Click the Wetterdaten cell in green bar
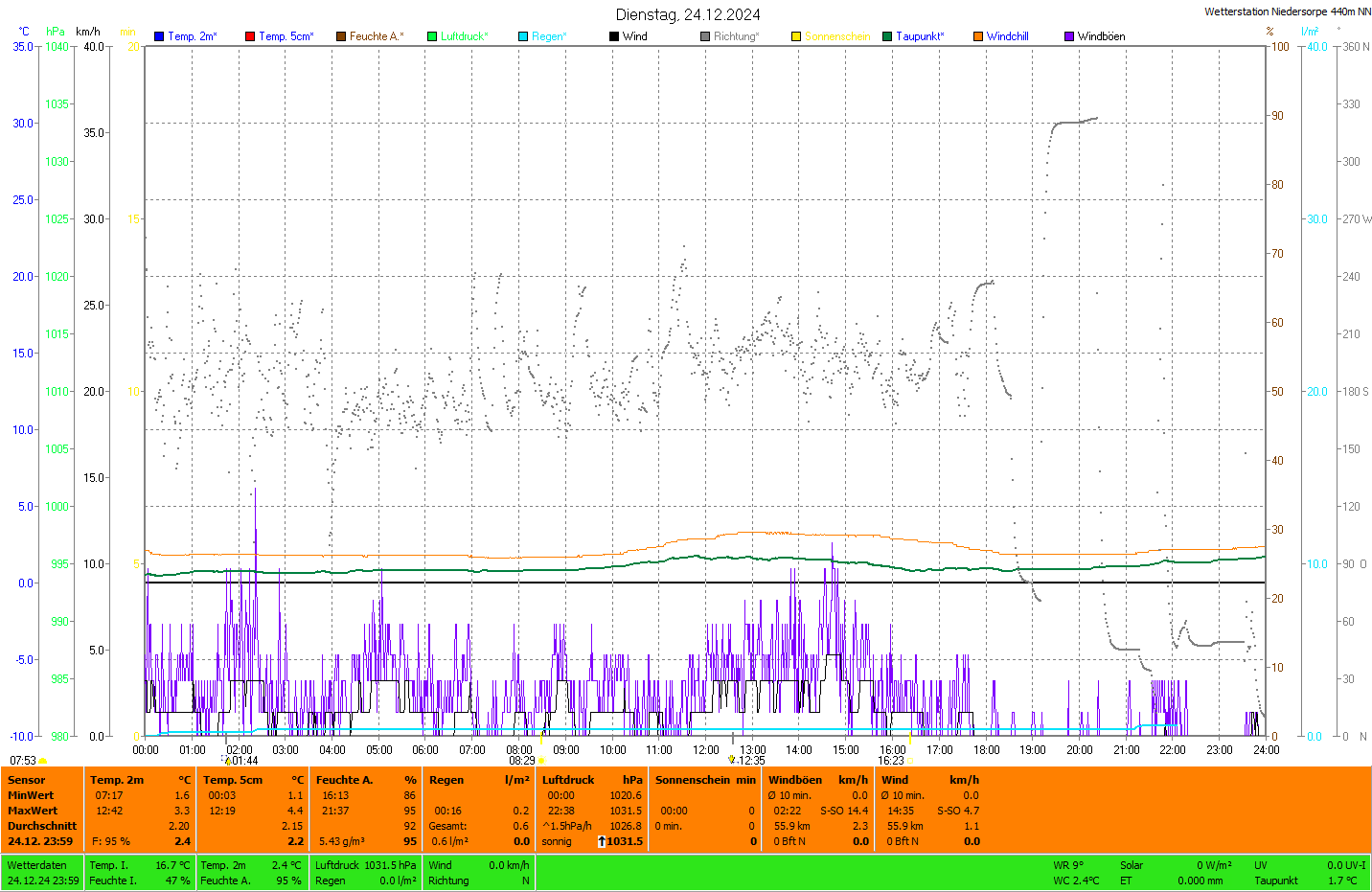The width and height of the screenshot is (1372, 892). (37, 865)
